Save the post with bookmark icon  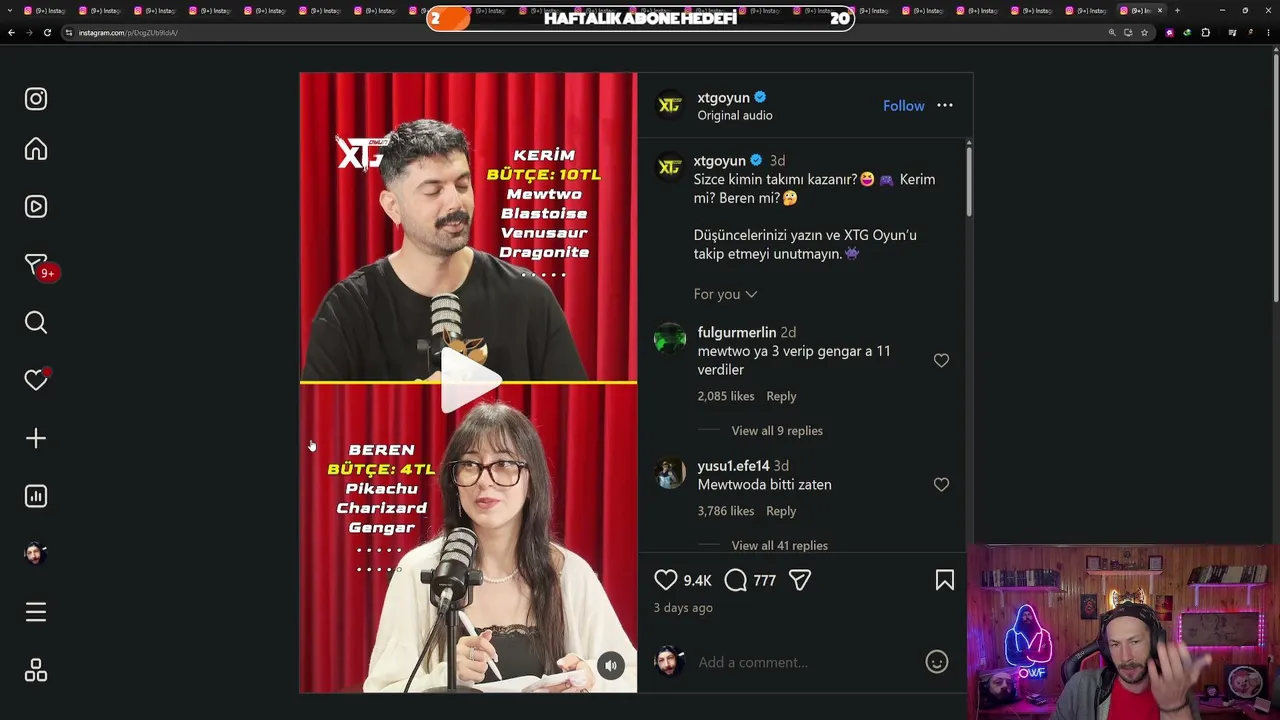click(x=945, y=580)
